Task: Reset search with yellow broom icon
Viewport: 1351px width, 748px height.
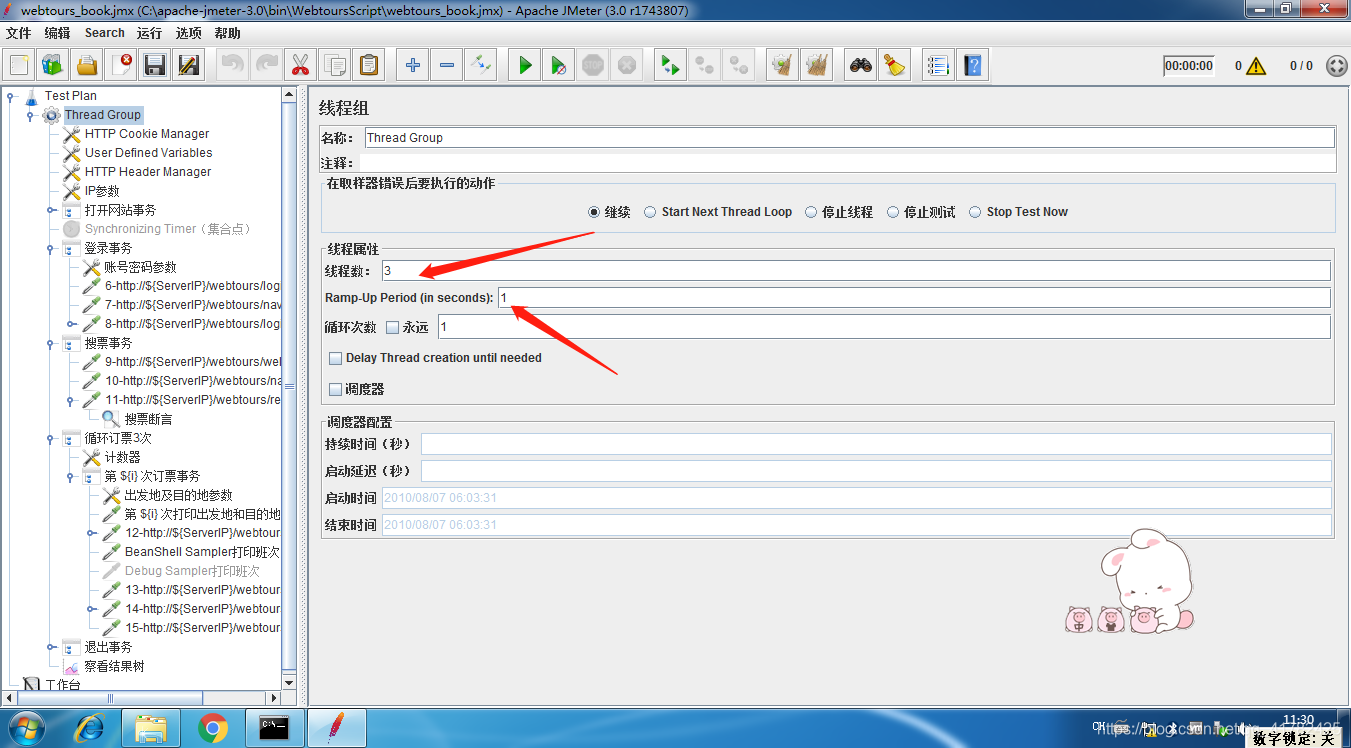Action: pos(895,66)
